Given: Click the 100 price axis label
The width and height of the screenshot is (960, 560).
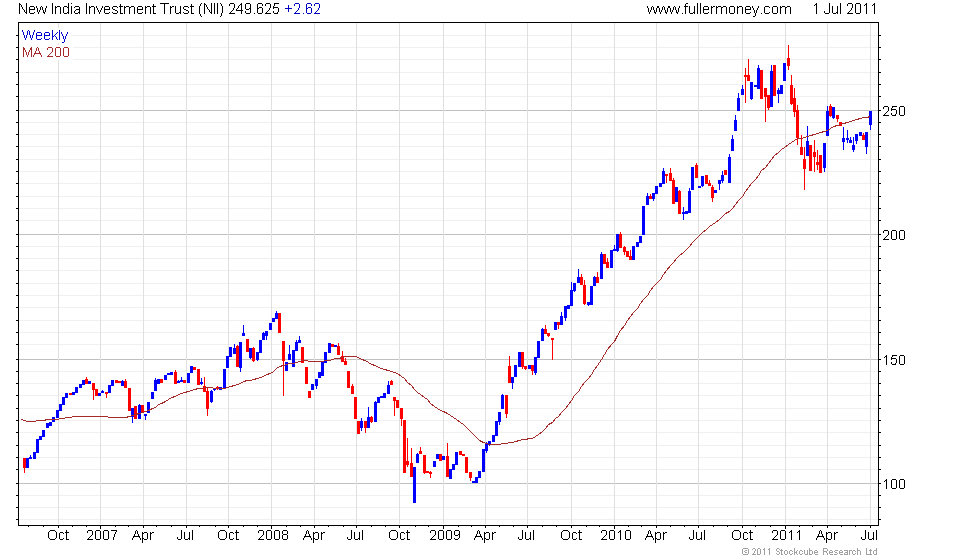Looking at the screenshot, I should coord(894,484).
